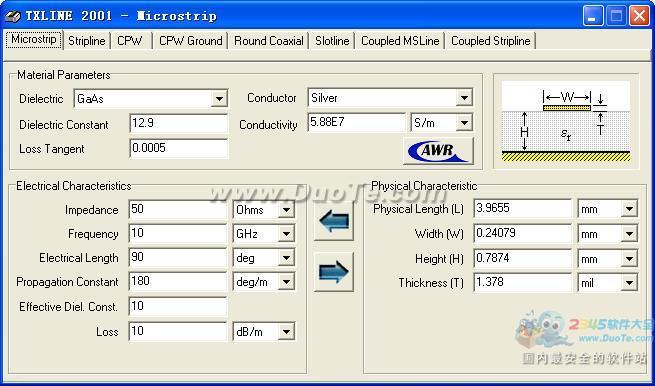655x386 pixels.
Task: Click the right arrow analyze button
Action: pos(333,272)
